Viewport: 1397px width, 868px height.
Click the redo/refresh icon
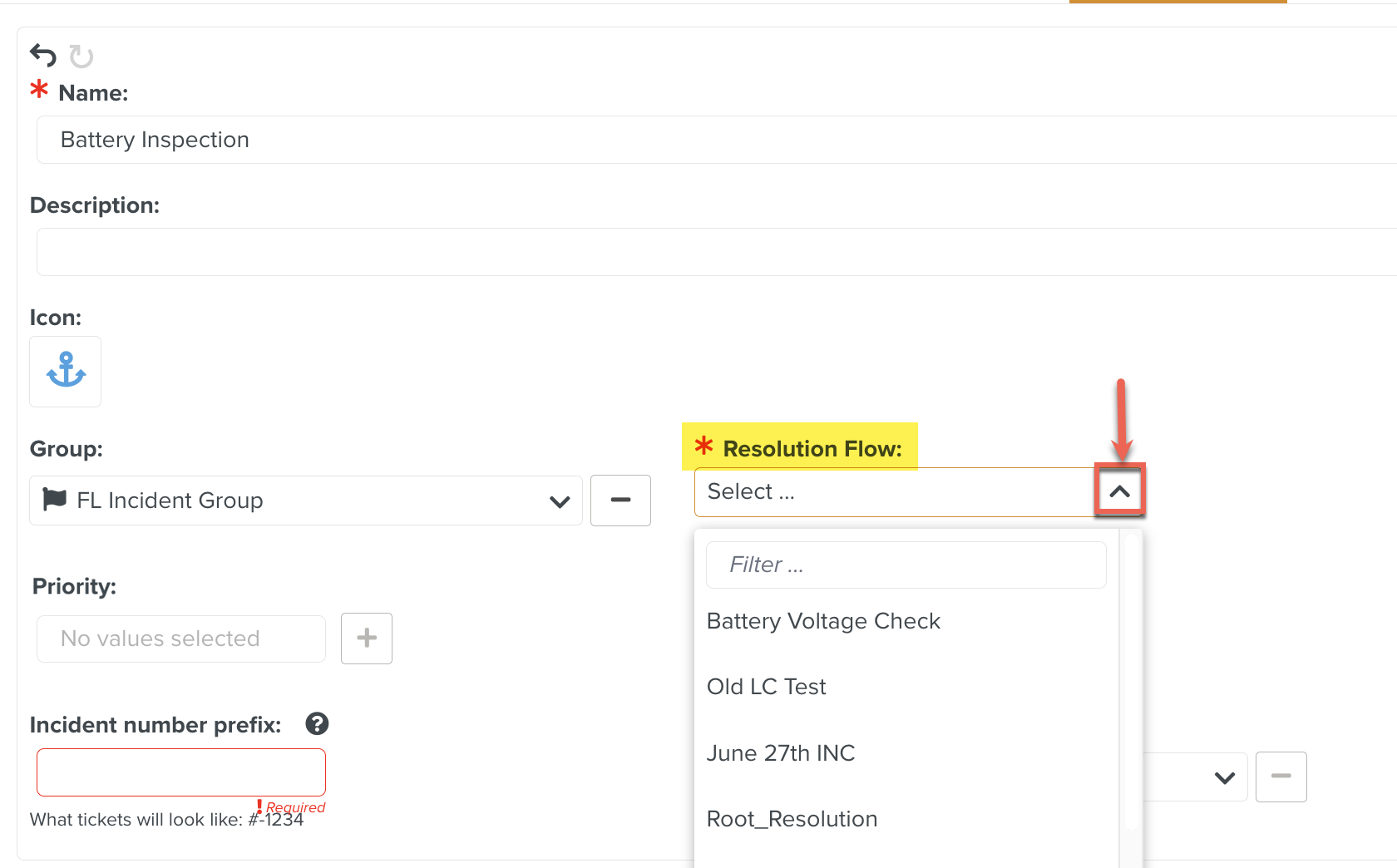coord(81,57)
